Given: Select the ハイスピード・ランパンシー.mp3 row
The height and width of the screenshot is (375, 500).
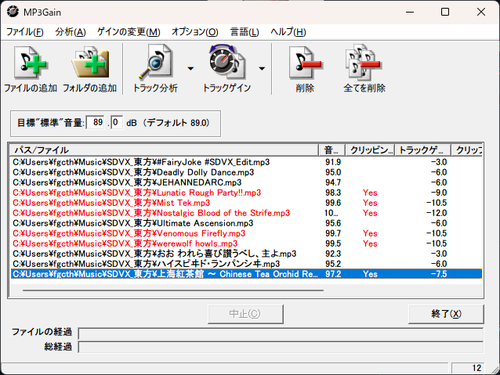Looking at the screenshot, I should 246,264.
